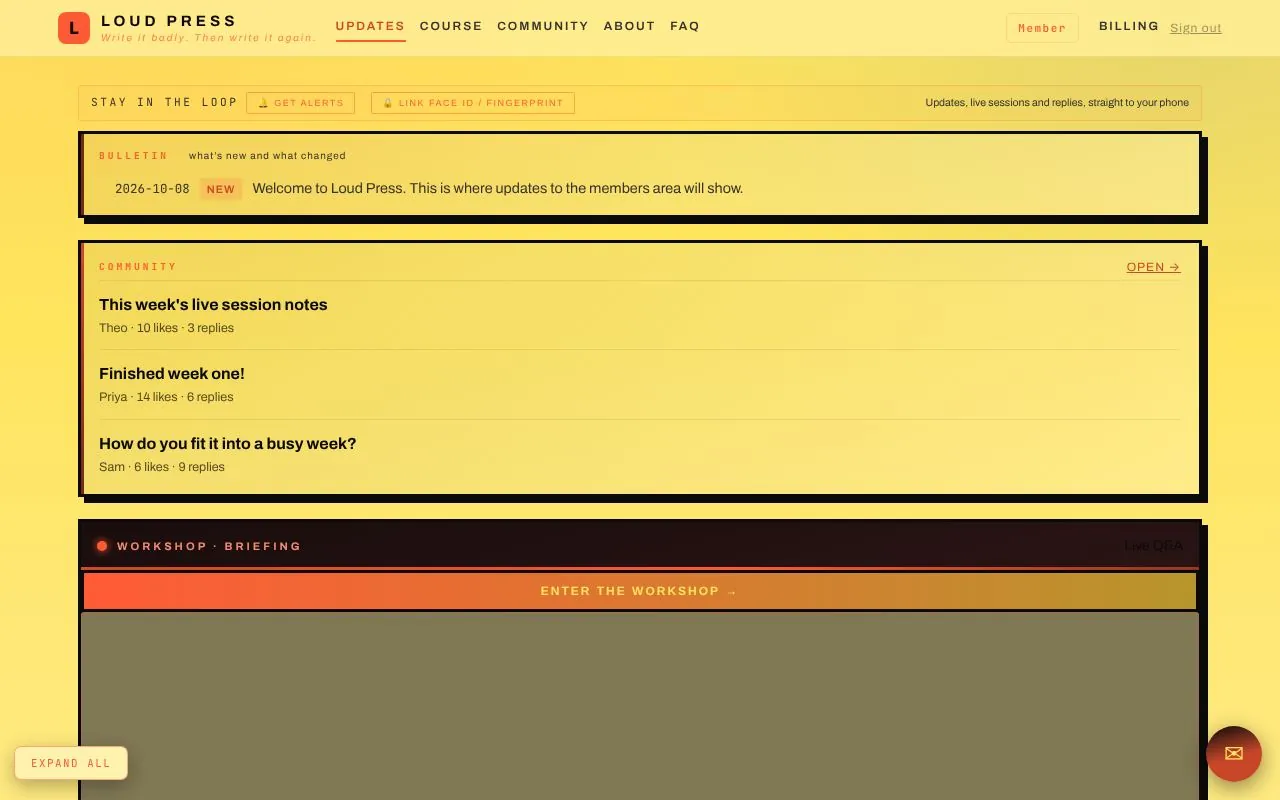Viewport: 1280px width, 800px height.
Task: Open the Updates nav tab
Action: 370,26
